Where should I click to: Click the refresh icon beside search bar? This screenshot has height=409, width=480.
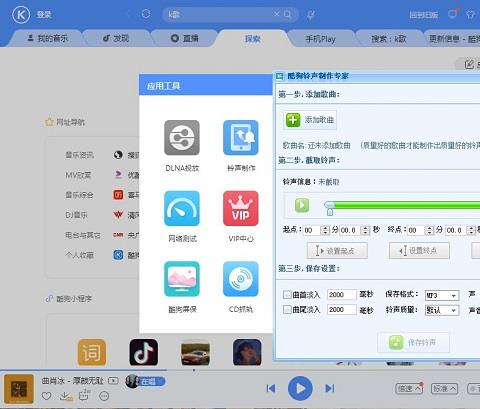pyautogui.click(x=146, y=14)
